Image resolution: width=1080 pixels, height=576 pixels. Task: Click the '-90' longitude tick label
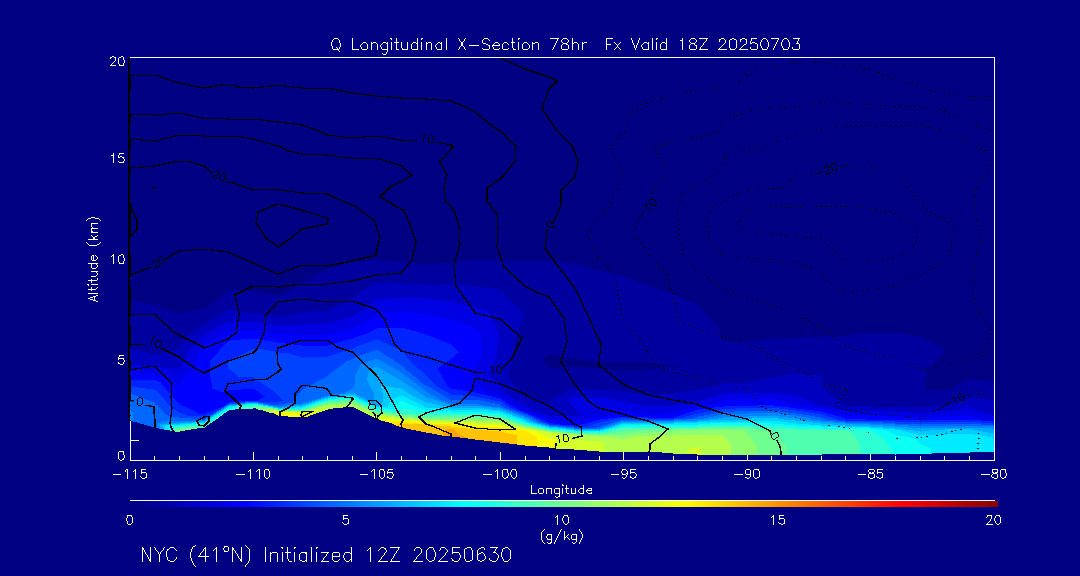(747, 475)
